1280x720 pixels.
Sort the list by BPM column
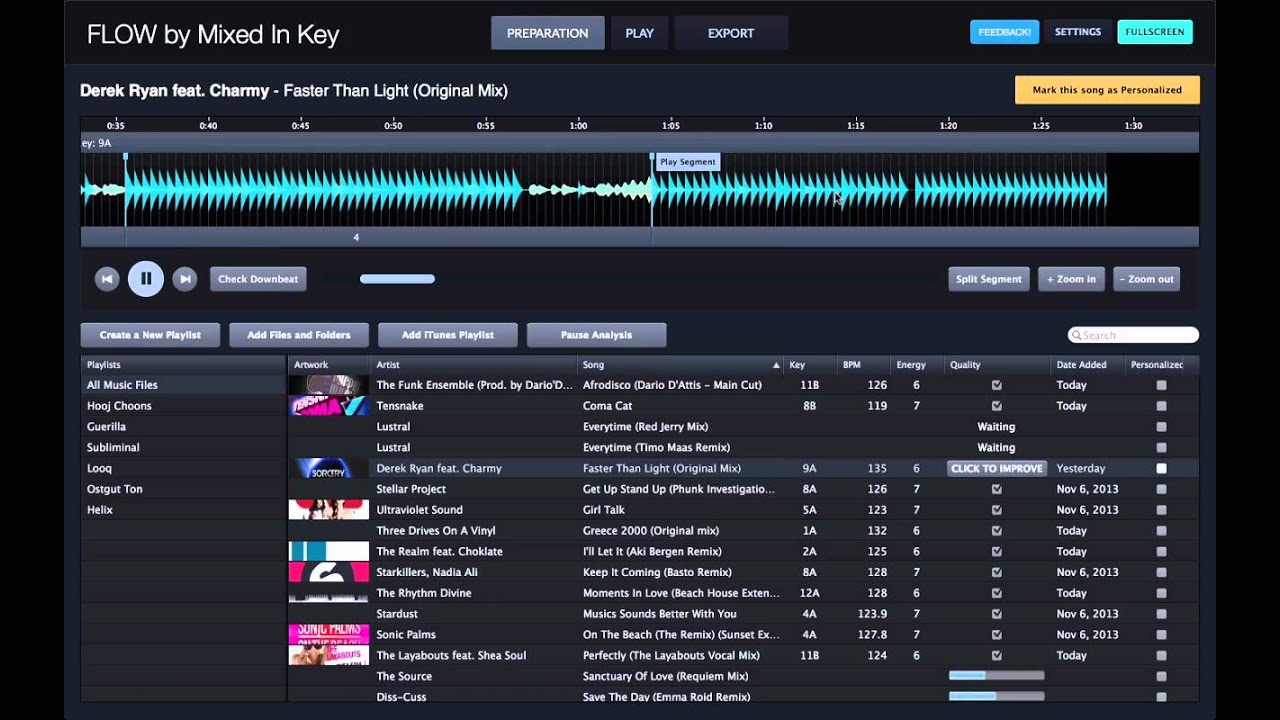[864, 365]
